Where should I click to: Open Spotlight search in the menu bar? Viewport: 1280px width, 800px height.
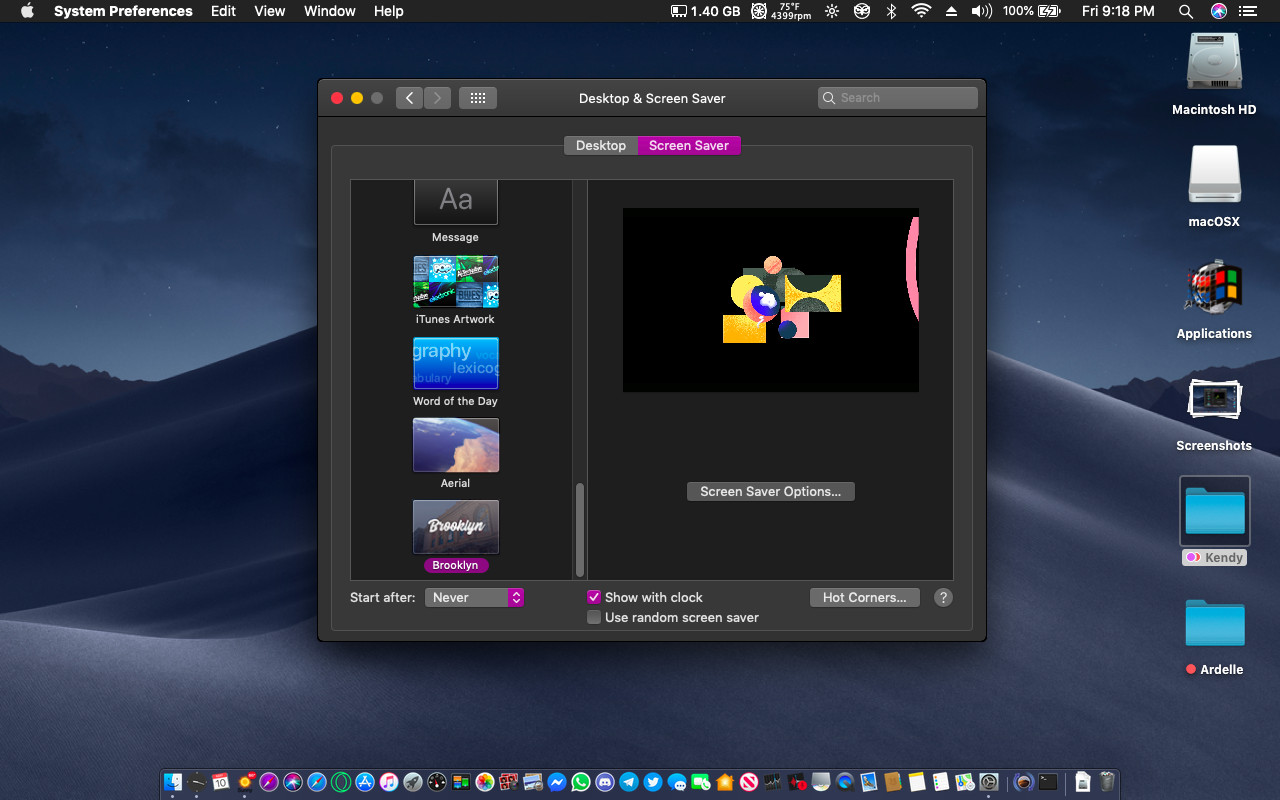1186,11
